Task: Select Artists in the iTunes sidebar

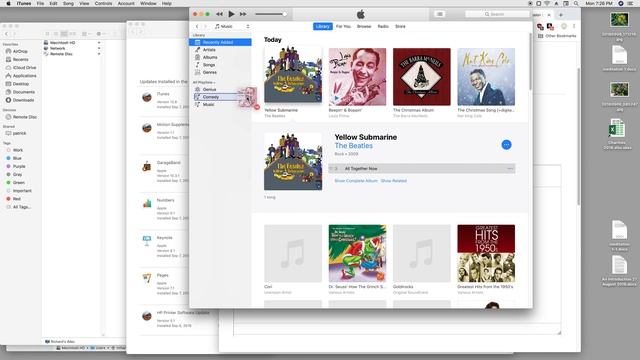Action: 209,49
